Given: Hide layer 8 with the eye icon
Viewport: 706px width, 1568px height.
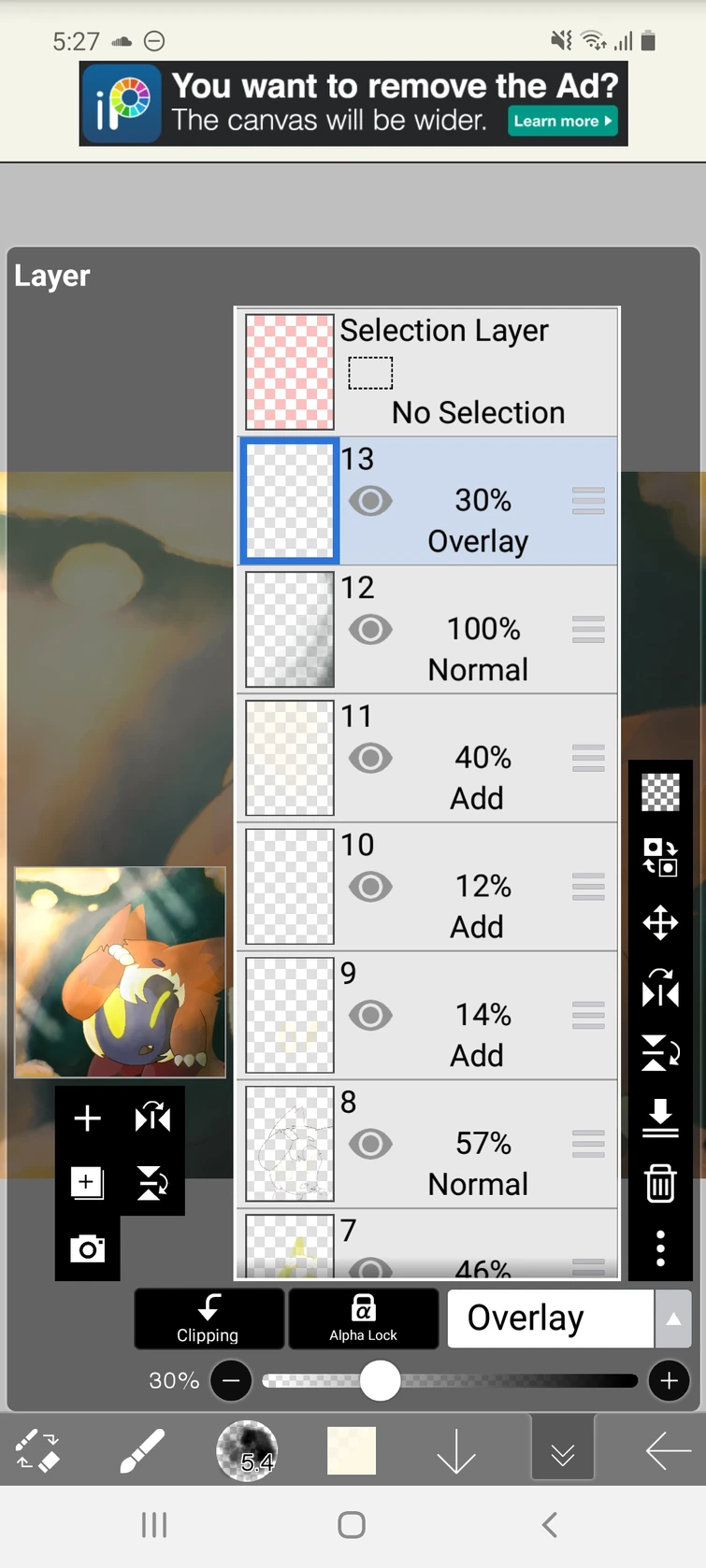Looking at the screenshot, I should (370, 1144).
